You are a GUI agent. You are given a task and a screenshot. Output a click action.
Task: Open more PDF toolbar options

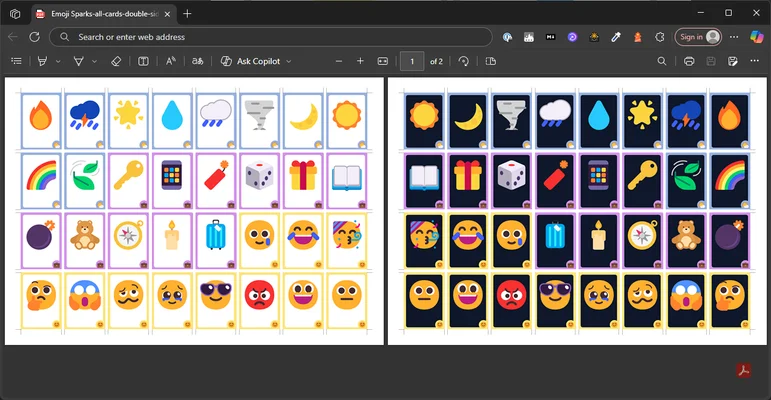tap(755, 61)
